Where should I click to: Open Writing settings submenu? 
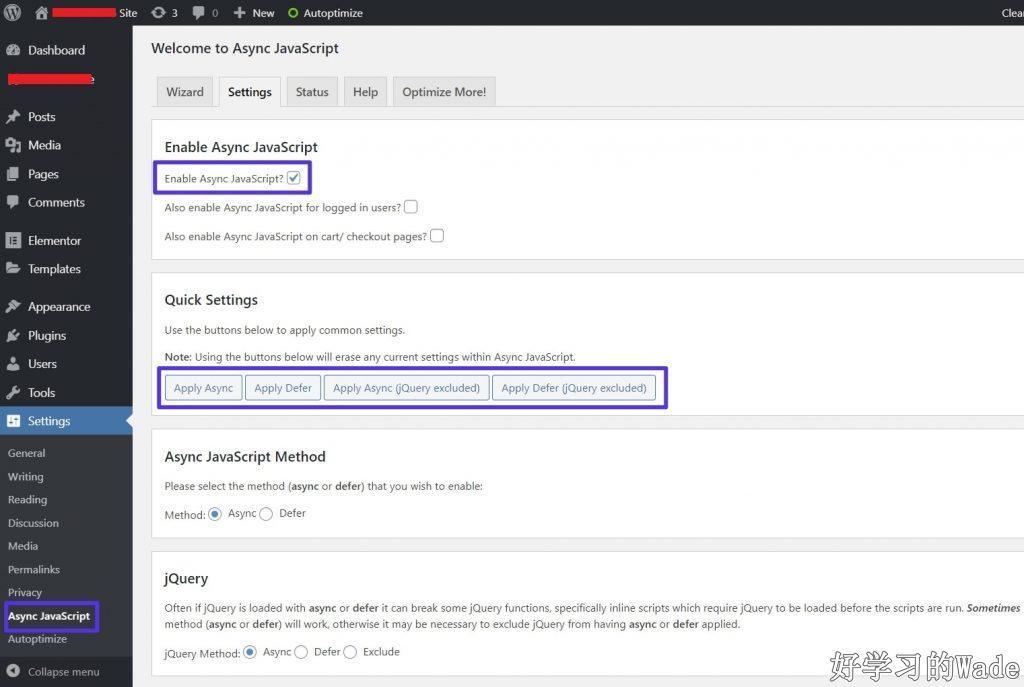click(25, 477)
